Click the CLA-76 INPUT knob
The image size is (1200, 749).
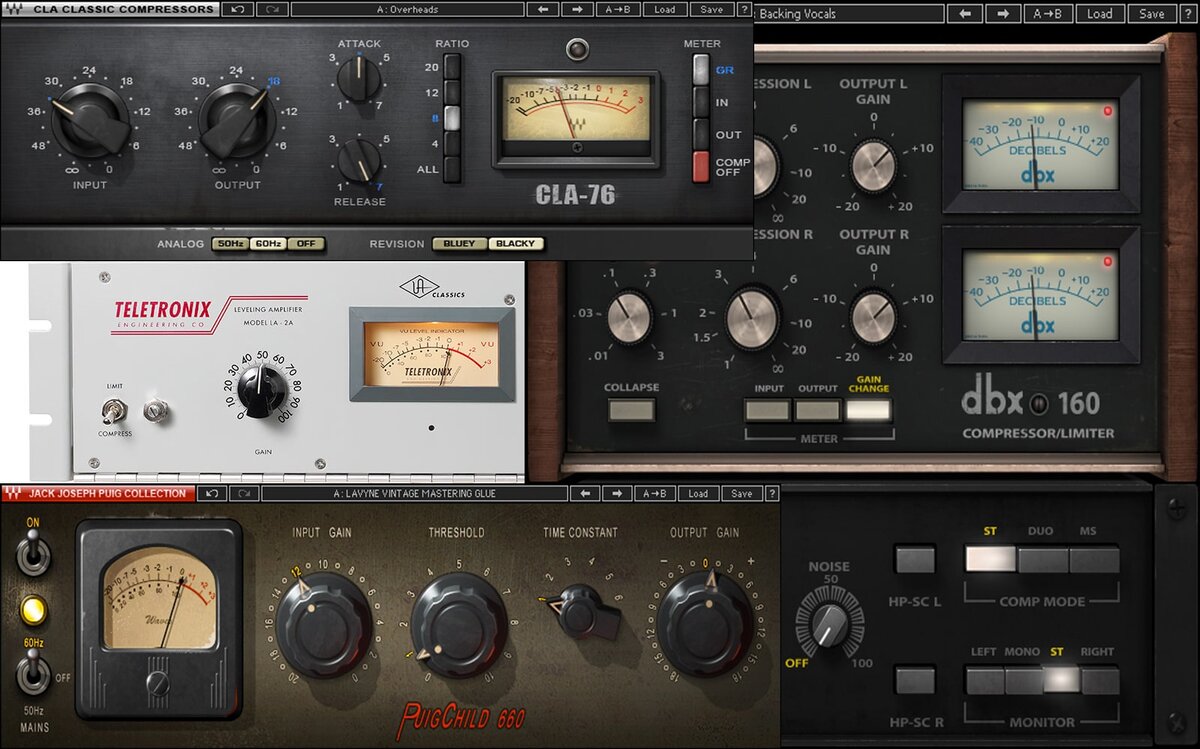[x=90, y=120]
